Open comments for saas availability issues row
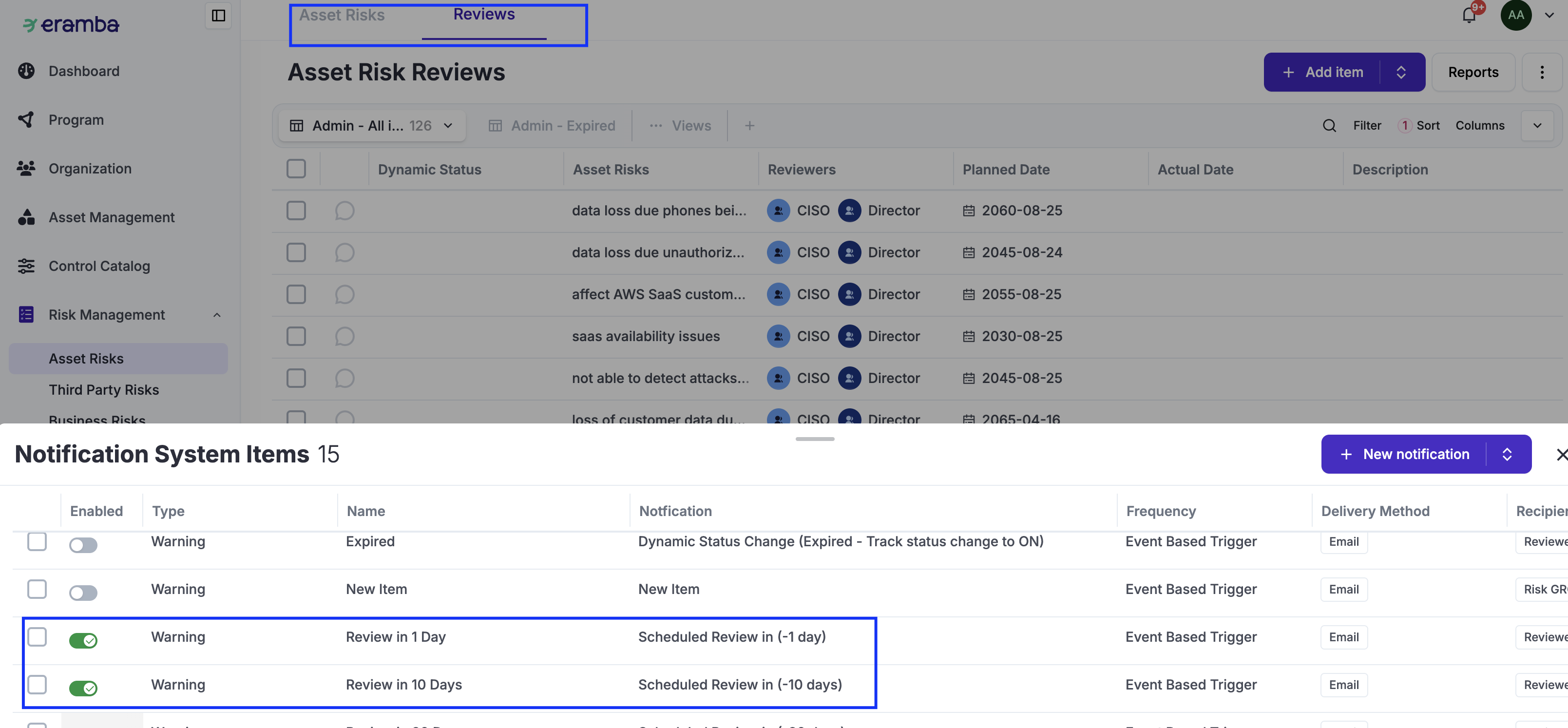1568x728 pixels. coord(344,336)
